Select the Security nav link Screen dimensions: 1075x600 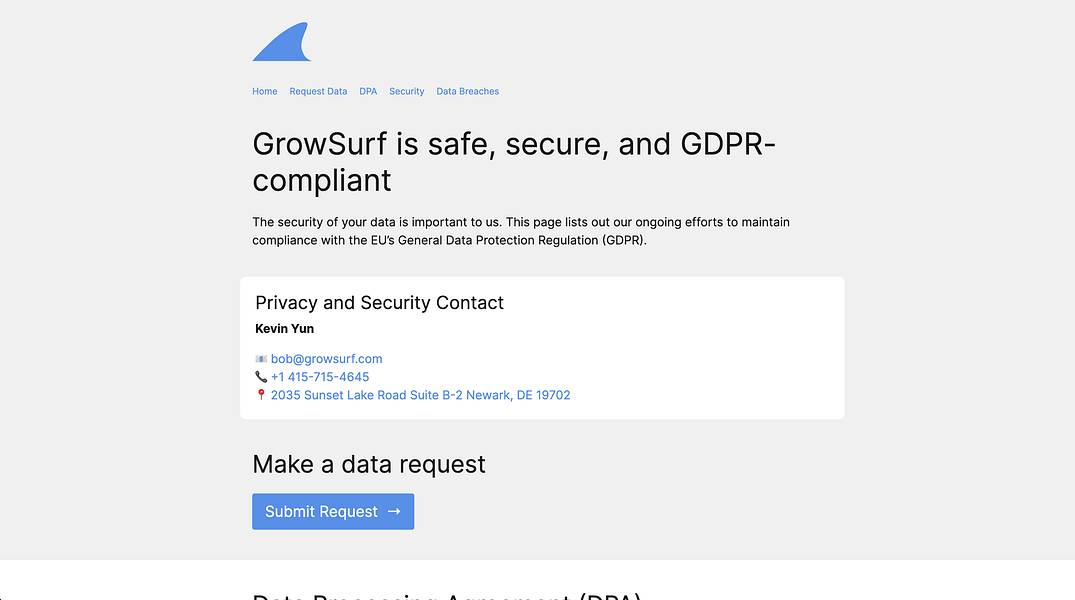click(407, 91)
